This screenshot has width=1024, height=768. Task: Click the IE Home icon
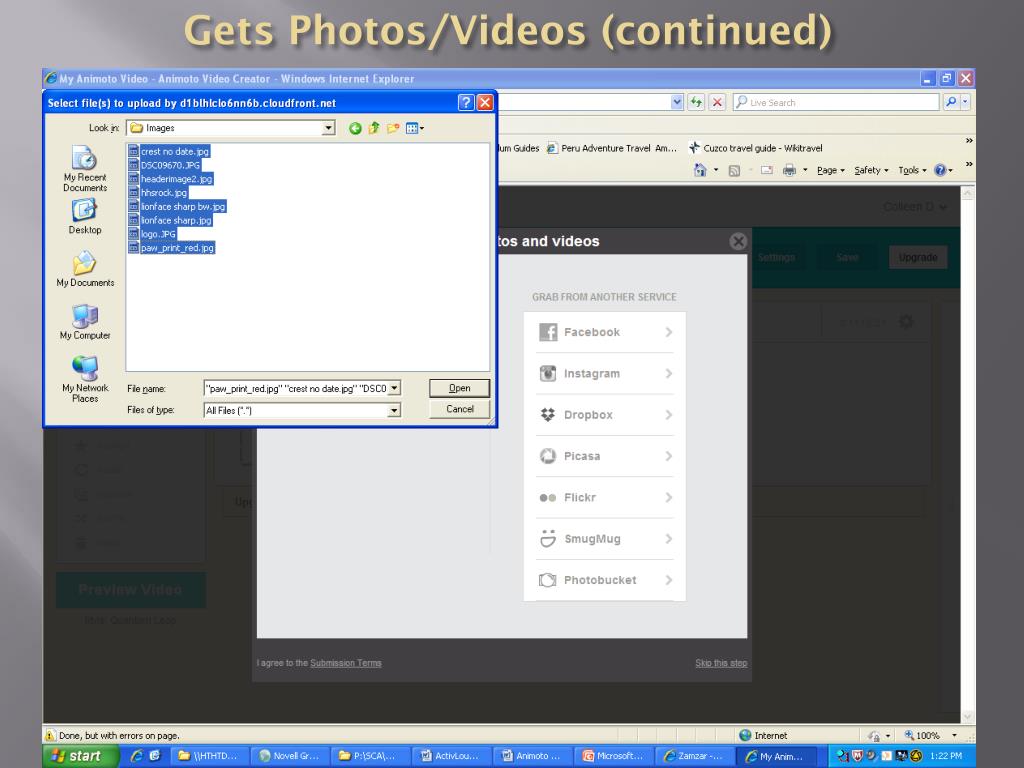click(x=700, y=170)
